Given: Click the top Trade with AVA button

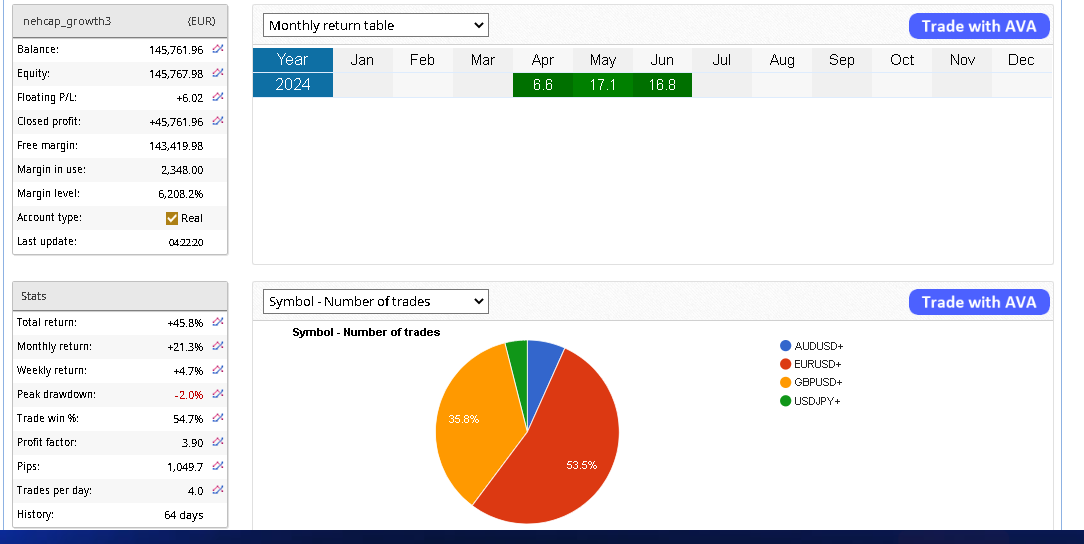Looking at the screenshot, I should point(979,26).
